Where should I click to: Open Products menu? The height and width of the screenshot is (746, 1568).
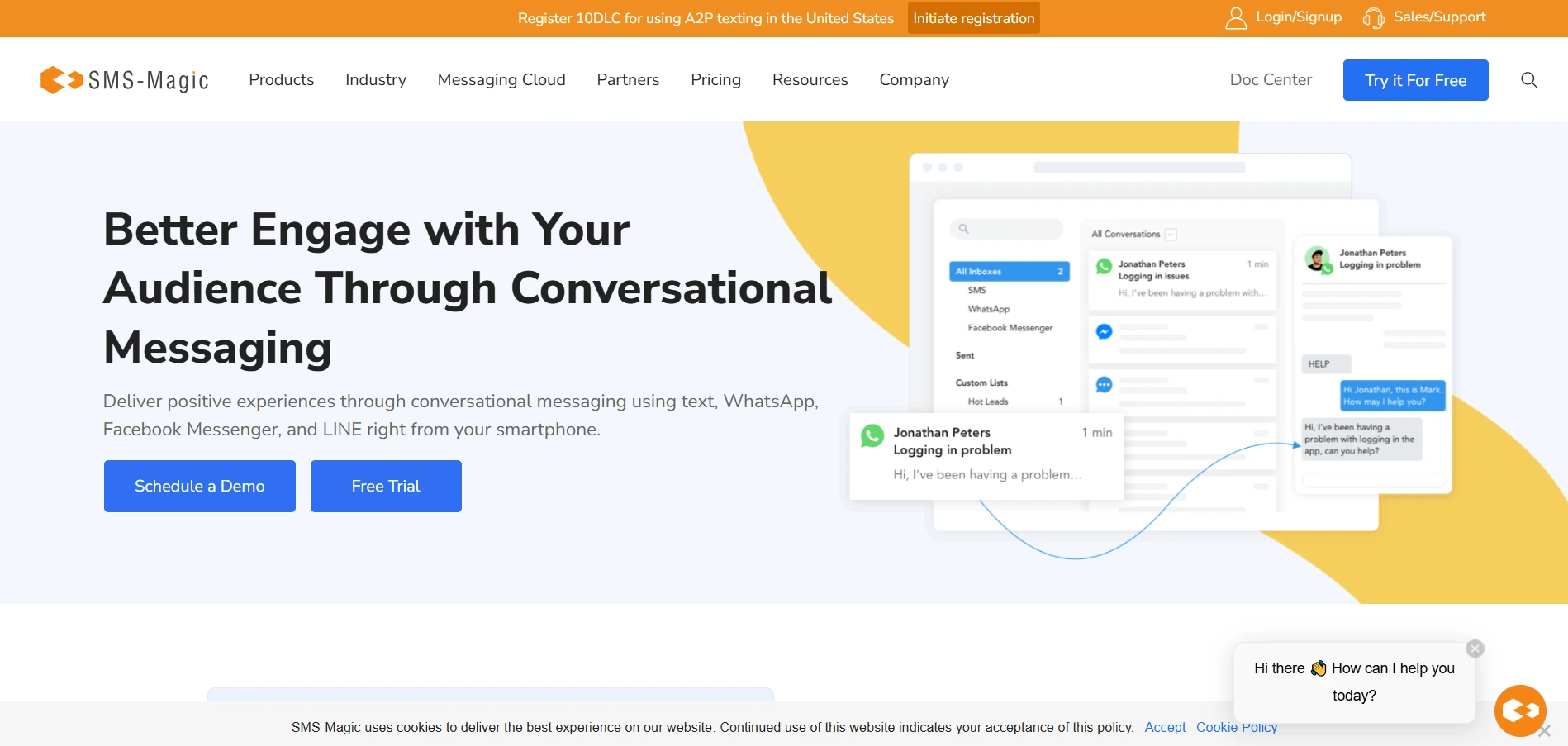pos(282,79)
